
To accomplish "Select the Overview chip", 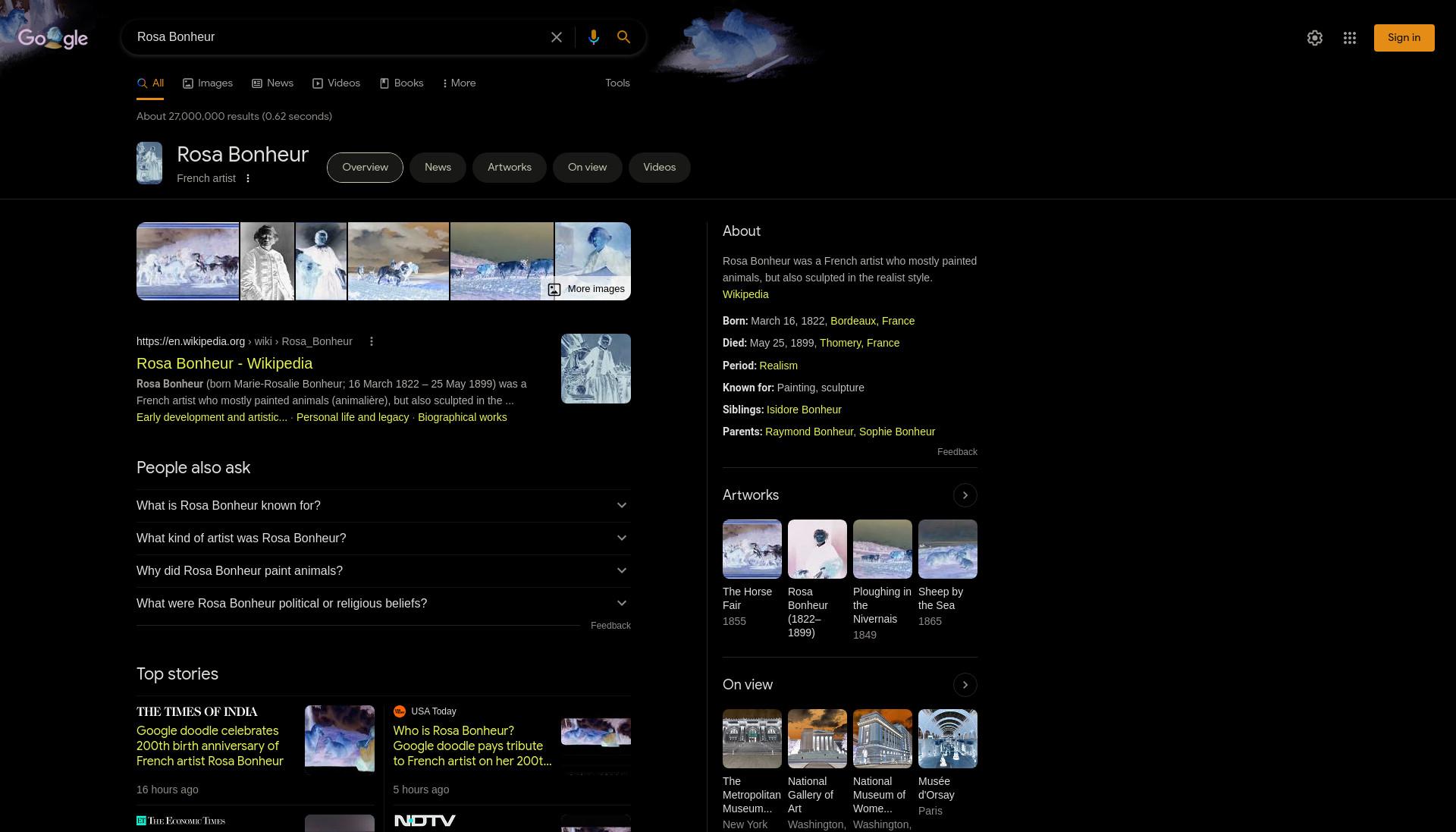I will point(365,168).
